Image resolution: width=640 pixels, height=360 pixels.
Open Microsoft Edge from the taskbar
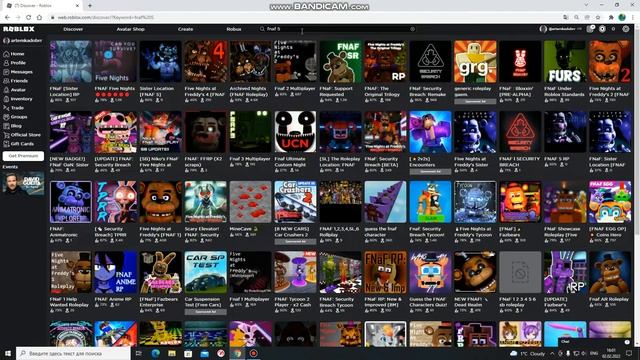(x=156, y=353)
